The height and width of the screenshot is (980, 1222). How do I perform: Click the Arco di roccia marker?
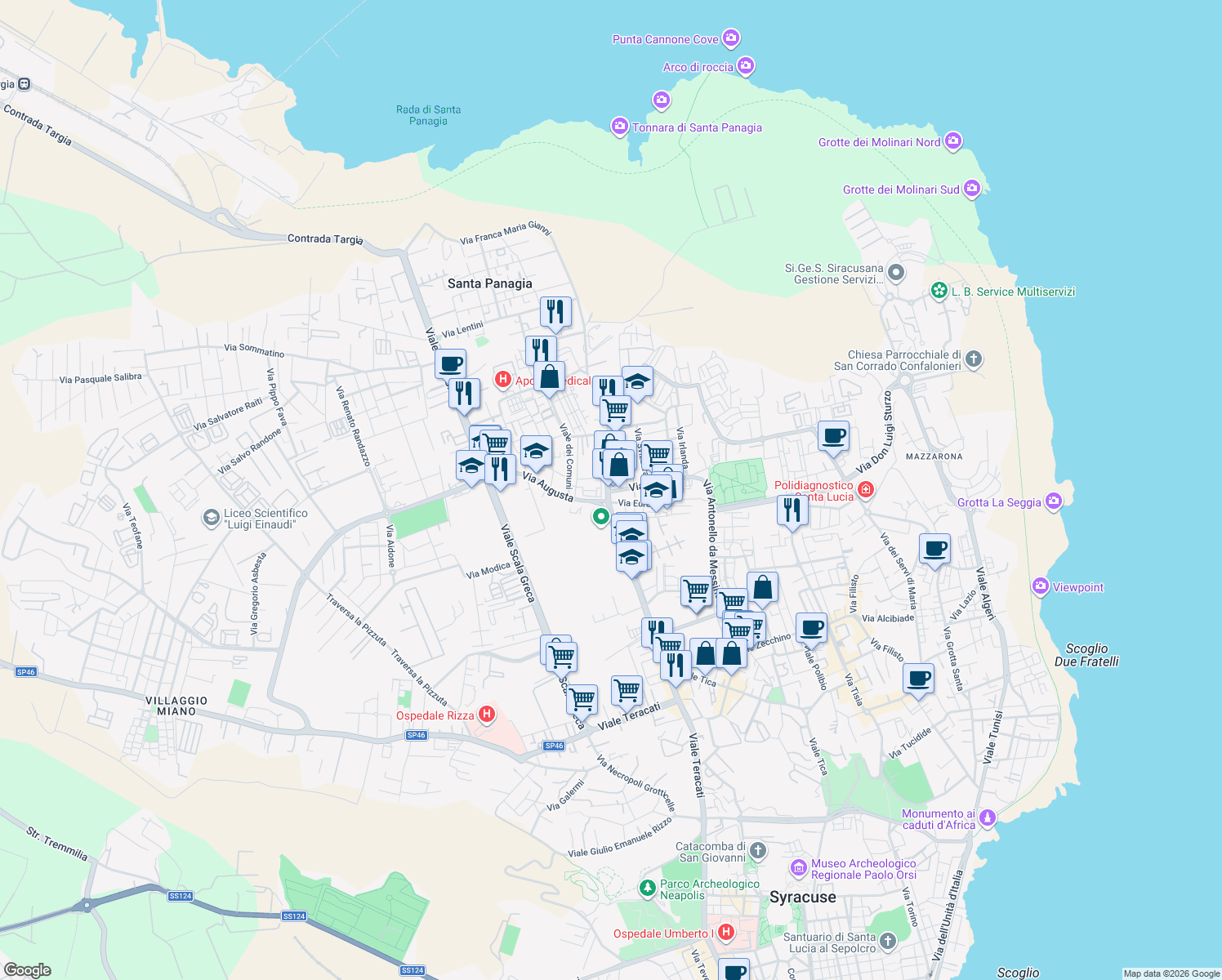click(x=744, y=65)
